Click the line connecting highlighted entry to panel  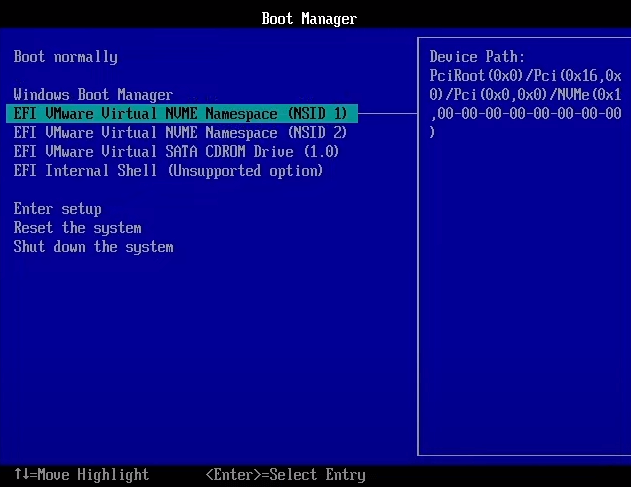tap(388, 114)
